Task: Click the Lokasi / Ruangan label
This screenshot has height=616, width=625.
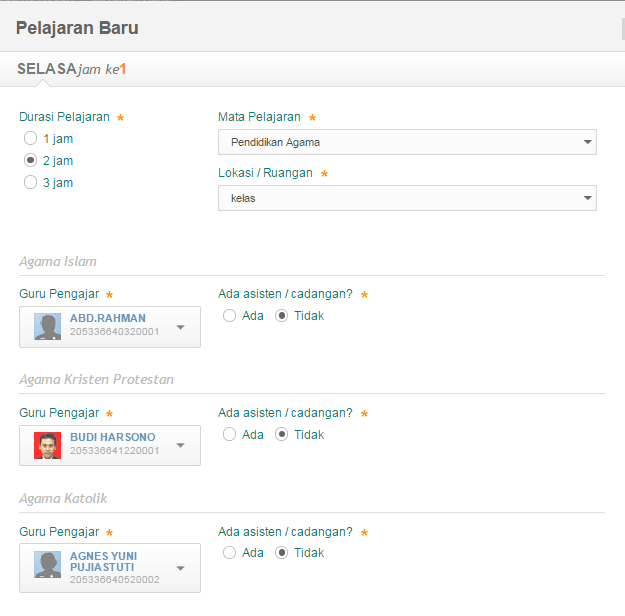Action: tap(265, 173)
